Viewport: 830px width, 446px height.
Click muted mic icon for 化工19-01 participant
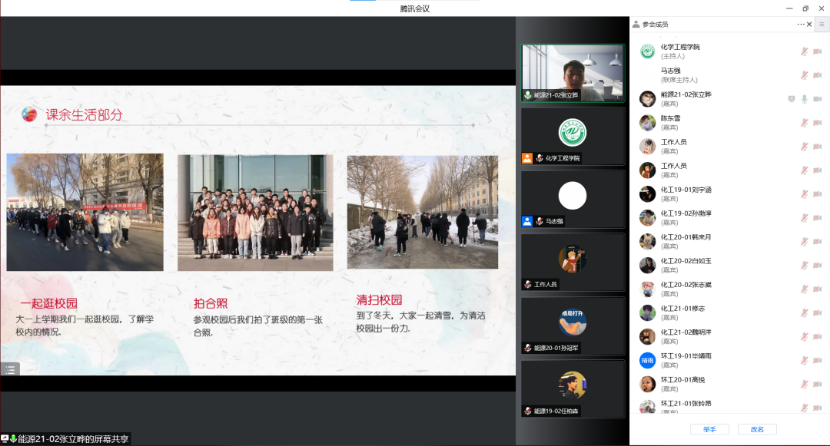click(x=804, y=194)
